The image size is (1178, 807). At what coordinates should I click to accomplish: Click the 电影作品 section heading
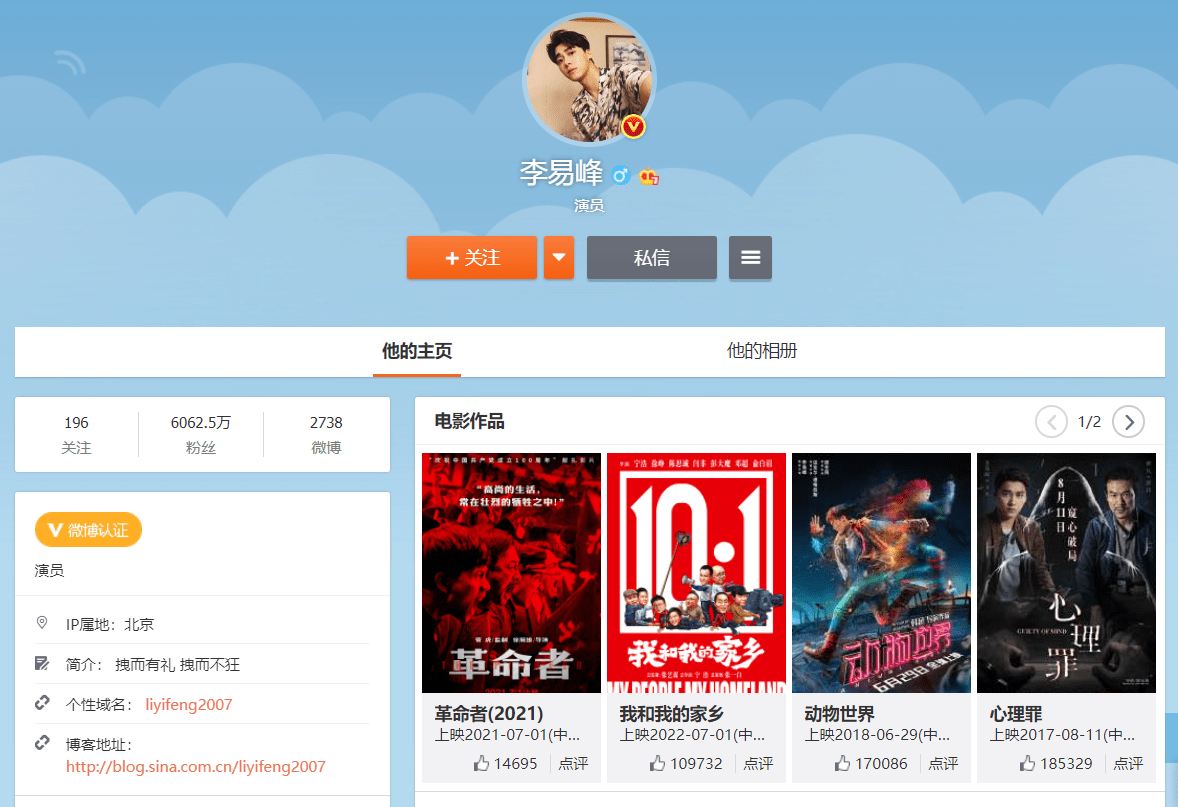470,421
